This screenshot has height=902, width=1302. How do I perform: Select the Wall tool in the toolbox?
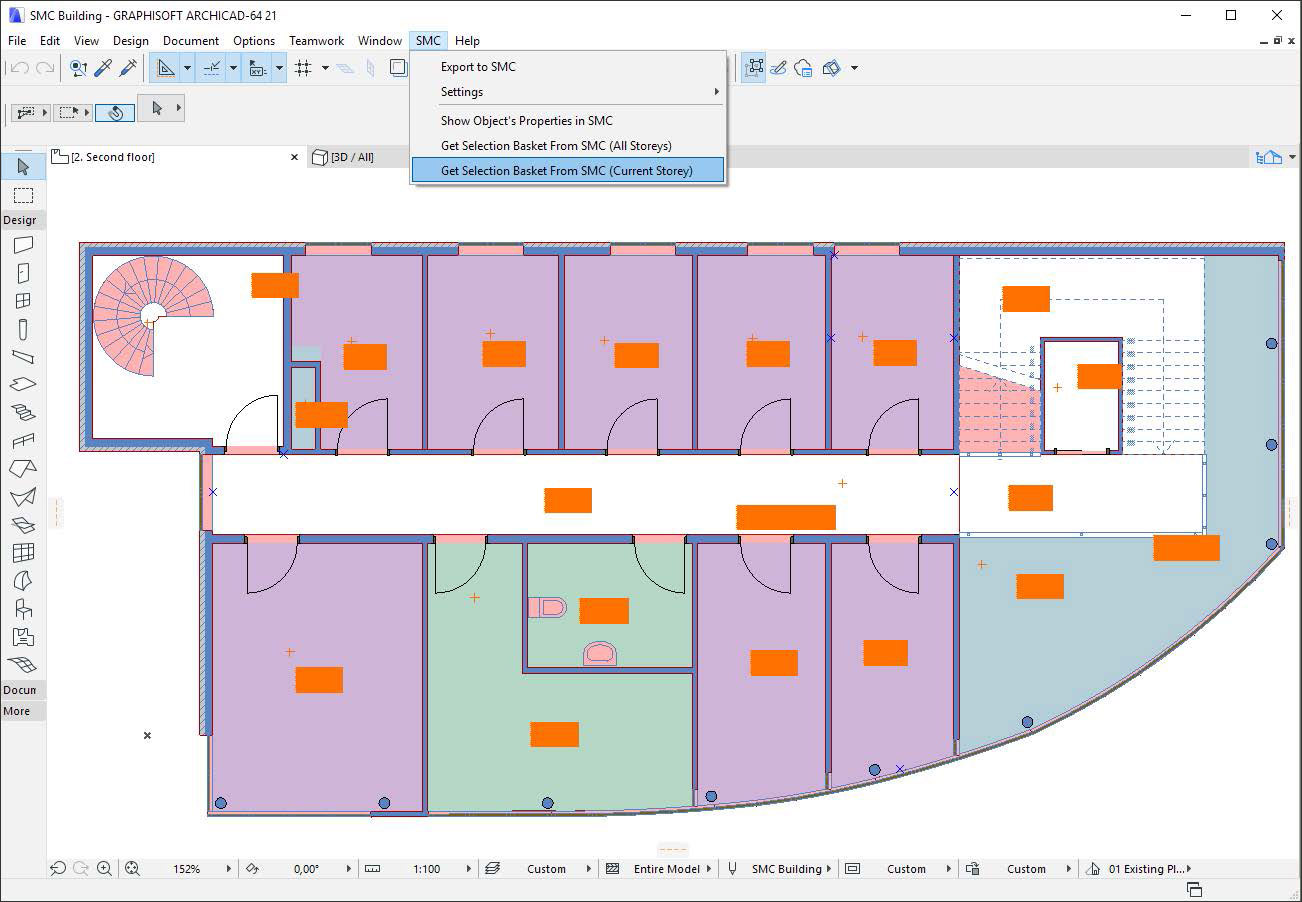[x=23, y=244]
